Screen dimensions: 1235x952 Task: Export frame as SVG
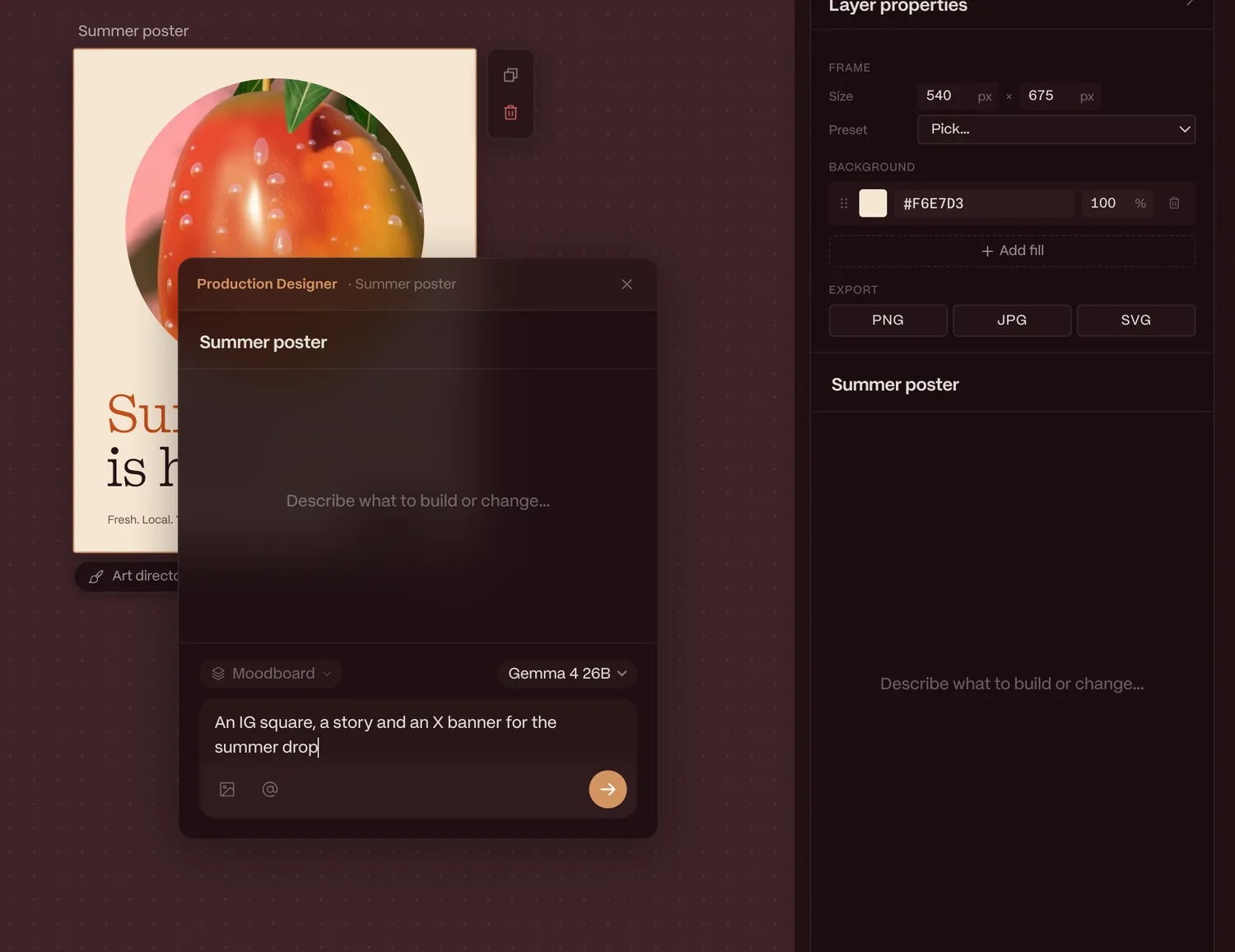tap(1135, 320)
